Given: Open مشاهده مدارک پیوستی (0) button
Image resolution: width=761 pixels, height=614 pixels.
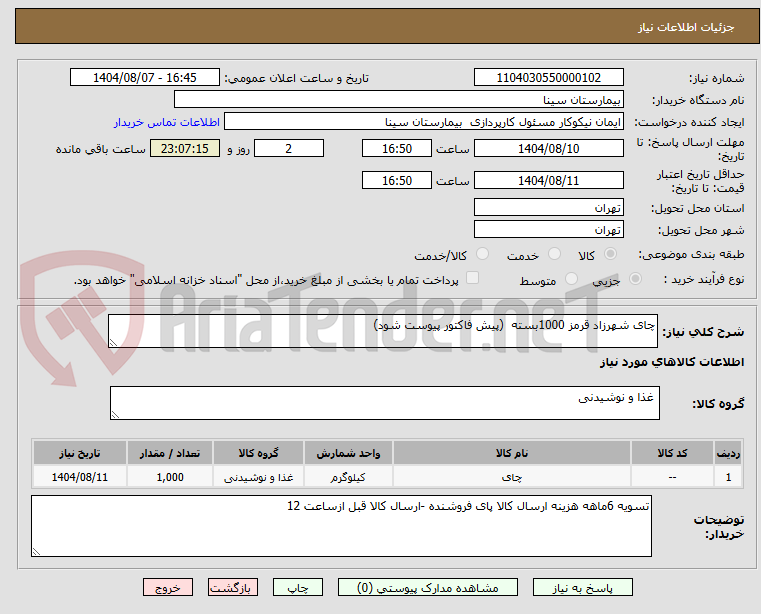Looking at the screenshot, I should click(428, 587).
